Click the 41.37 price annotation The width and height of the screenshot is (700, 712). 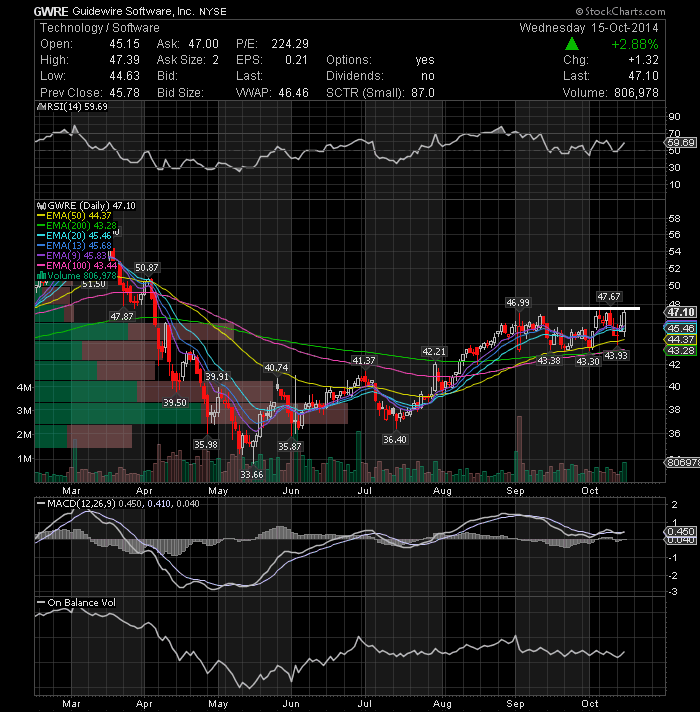pyautogui.click(x=364, y=360)
